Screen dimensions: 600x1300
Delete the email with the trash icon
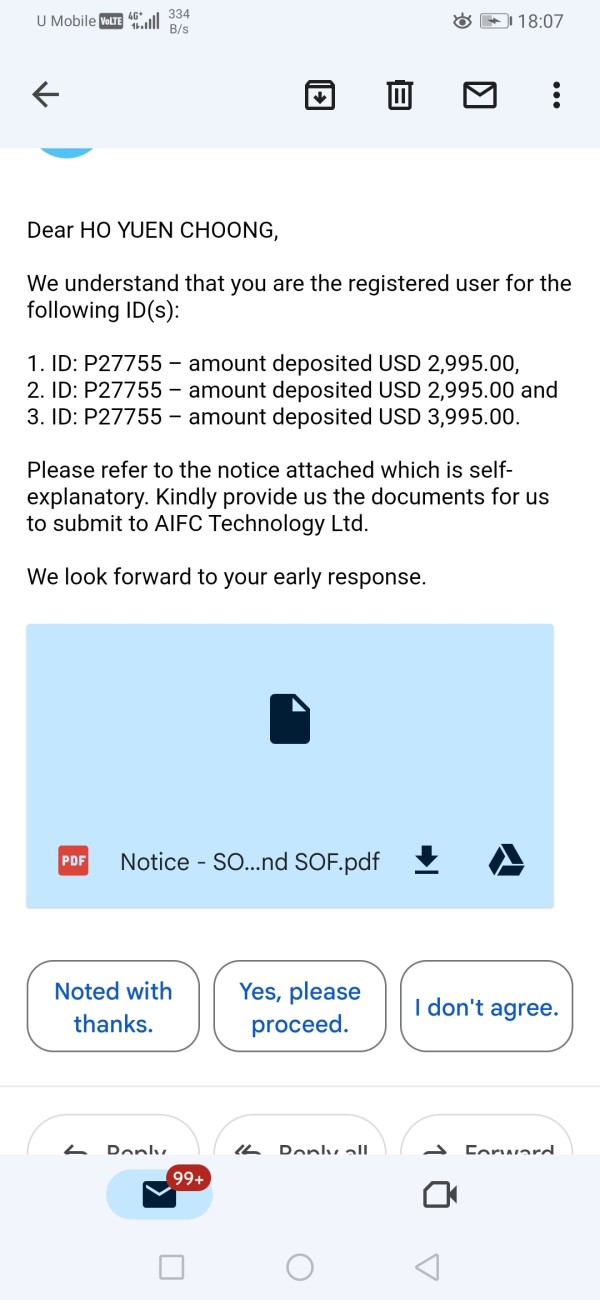399,95
